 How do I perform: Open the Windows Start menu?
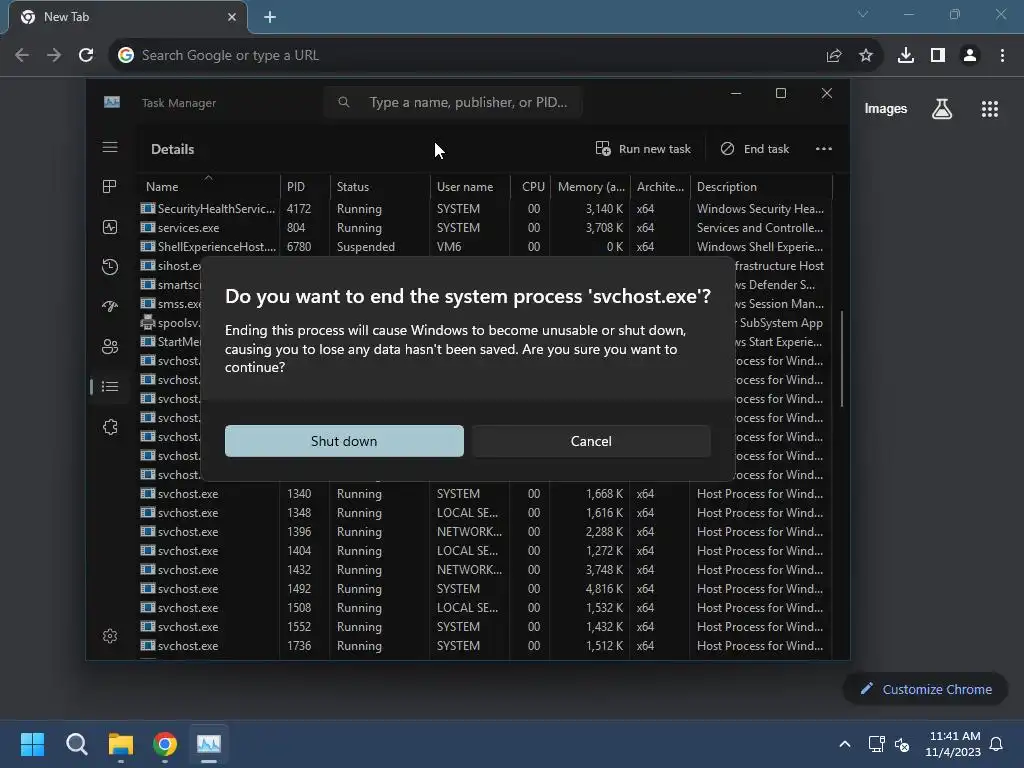(32, 744)
